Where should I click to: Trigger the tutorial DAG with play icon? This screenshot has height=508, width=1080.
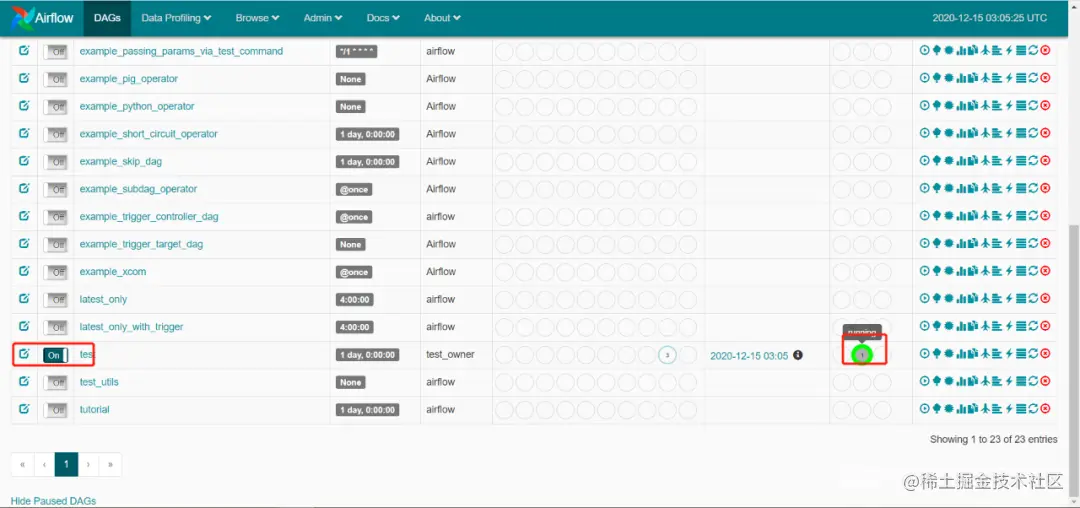pos(924,409)
